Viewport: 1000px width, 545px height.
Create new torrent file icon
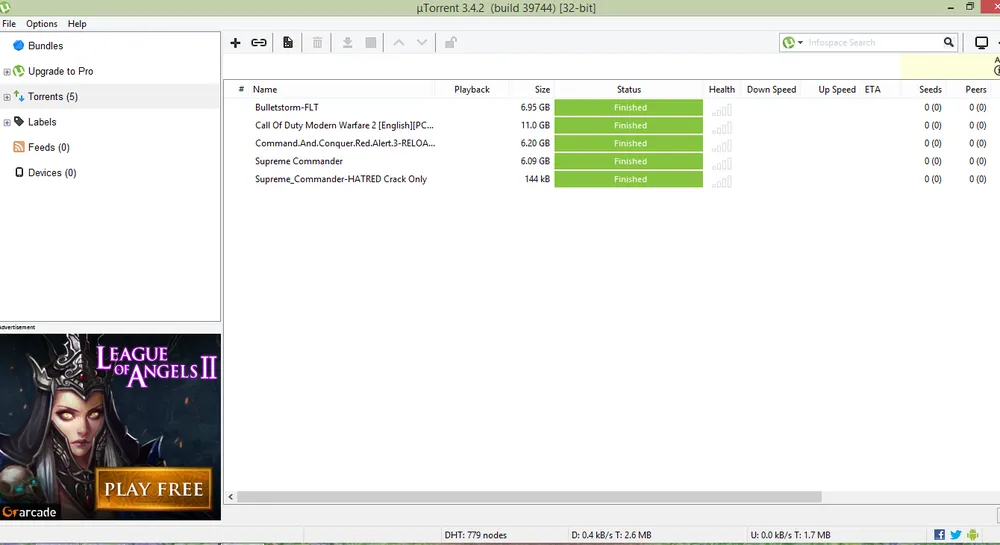pyautogui.click(x=288, y=43)
